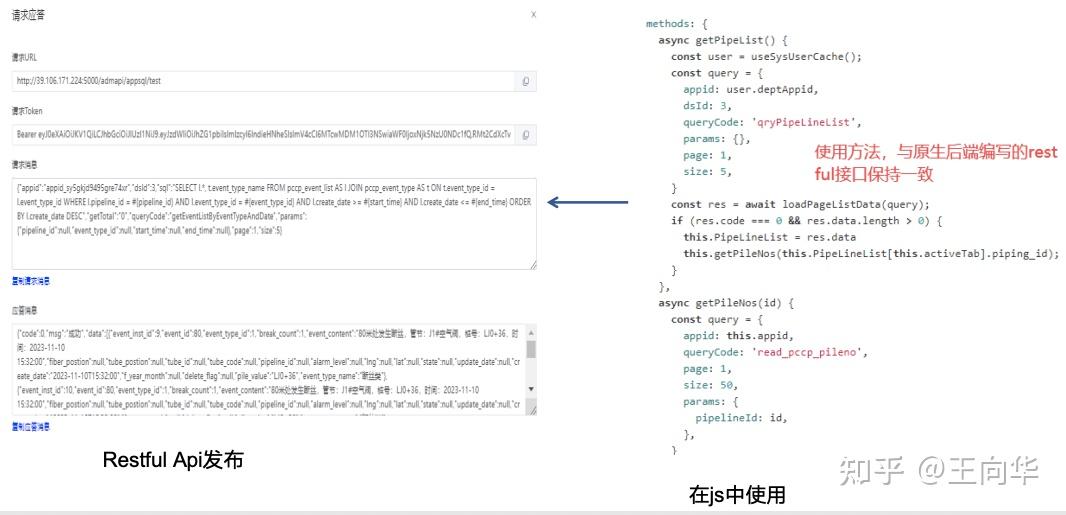Click the "Restful Api发布" caption
This screenshot has height=515, width=1066.
tap(173, 461)
